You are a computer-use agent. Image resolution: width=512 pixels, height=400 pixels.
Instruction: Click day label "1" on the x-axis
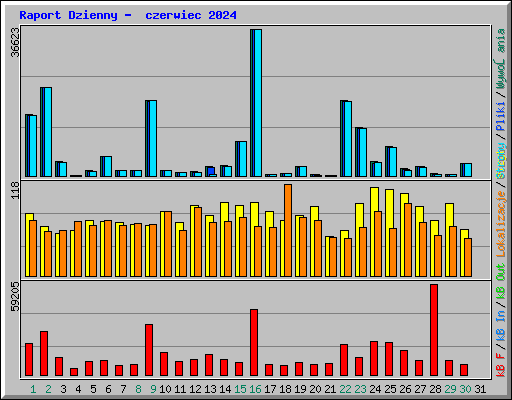[33, 389]
